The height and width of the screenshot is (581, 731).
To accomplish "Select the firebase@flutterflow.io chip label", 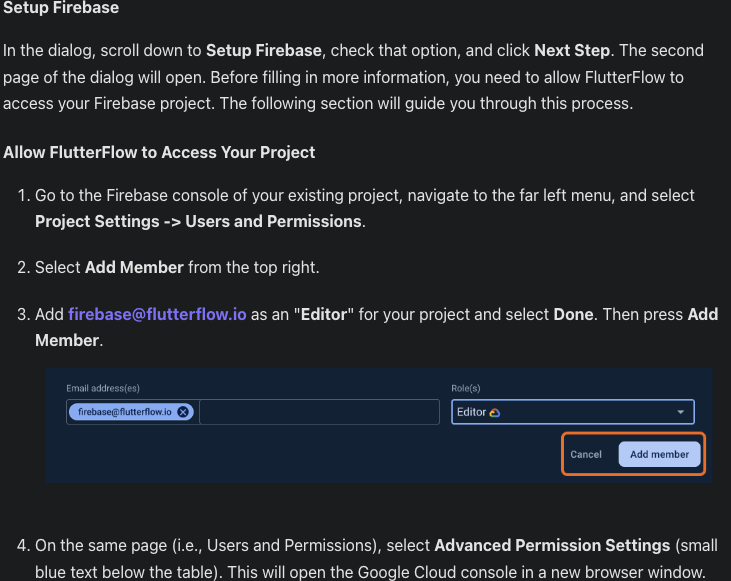I will tap(124, 412).
